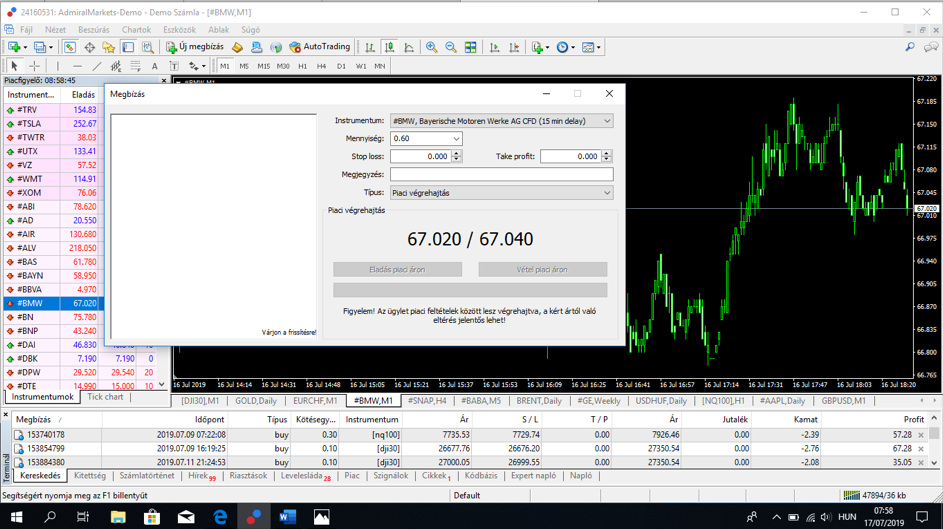Toggle the AutoTrading button
943x529 pixels.
tap(319, 47)
